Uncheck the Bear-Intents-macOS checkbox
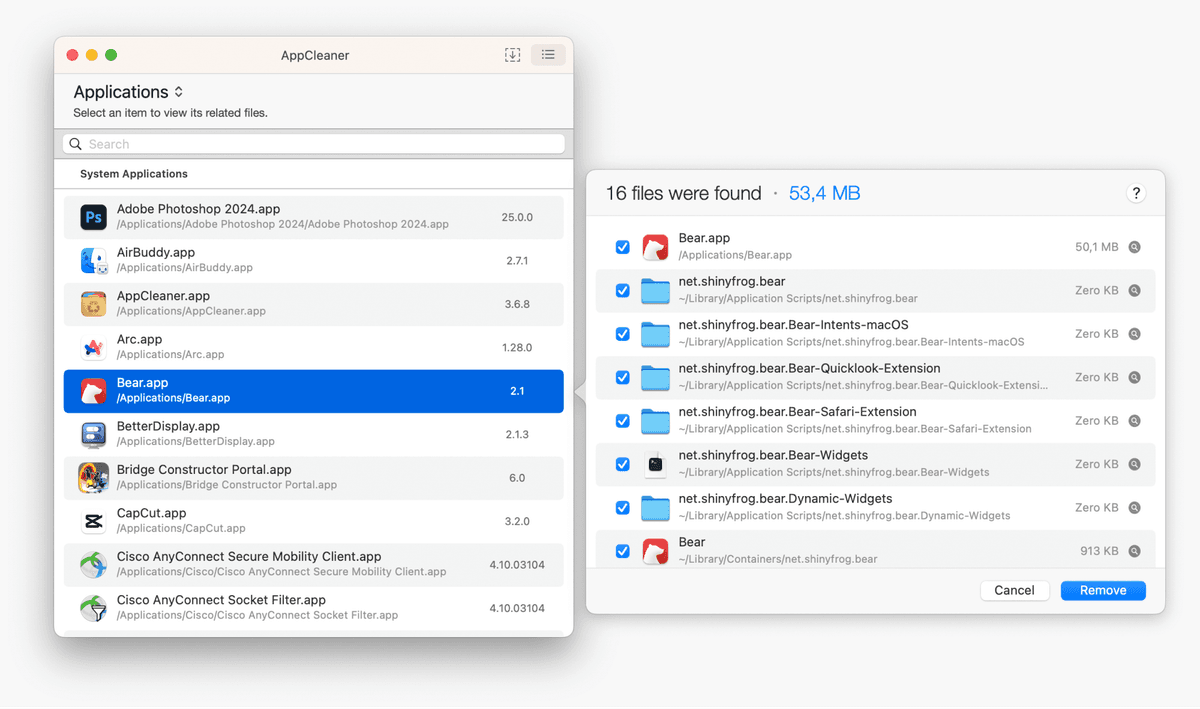 pos(623,334)
